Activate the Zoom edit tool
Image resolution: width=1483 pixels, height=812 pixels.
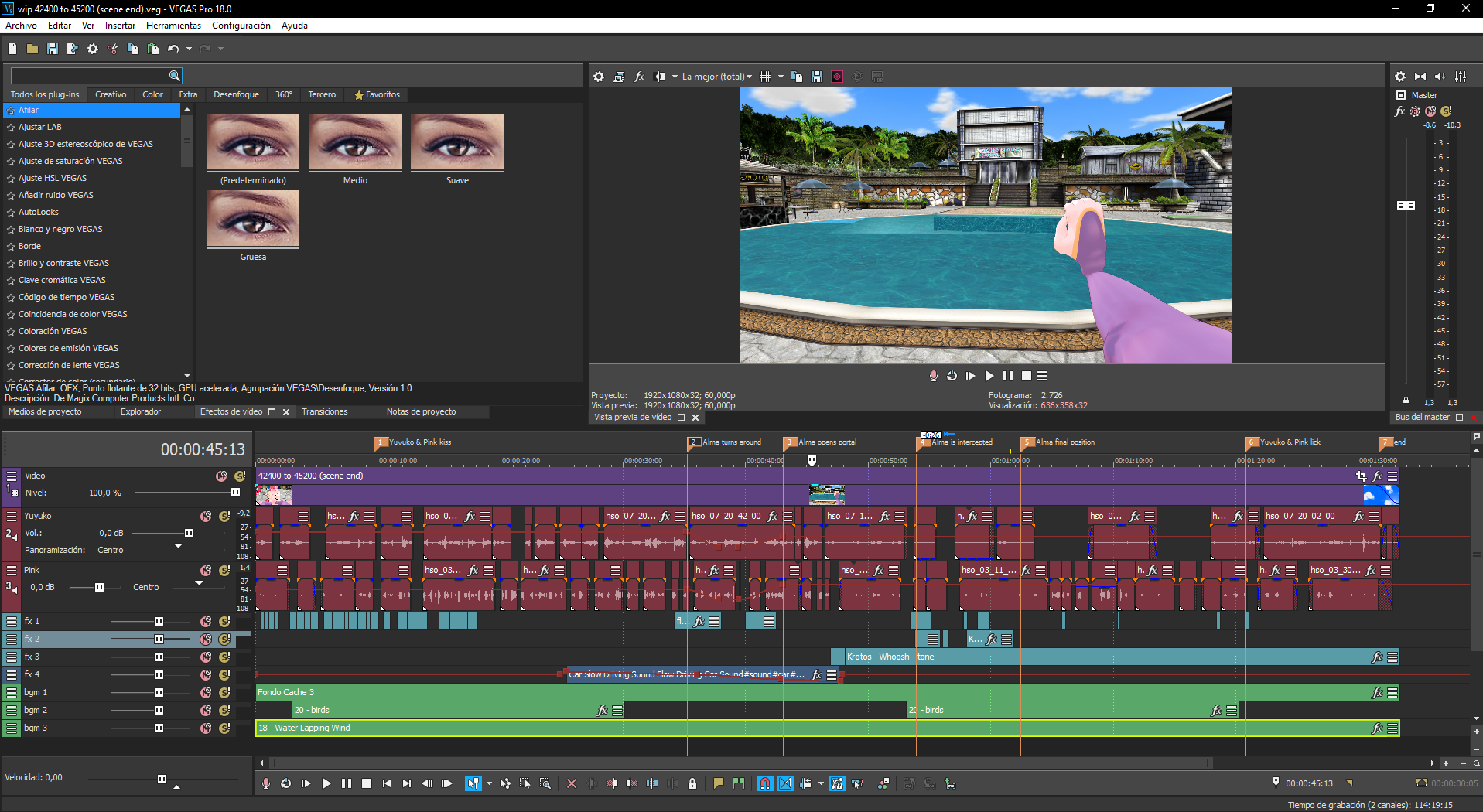point(545,783)
